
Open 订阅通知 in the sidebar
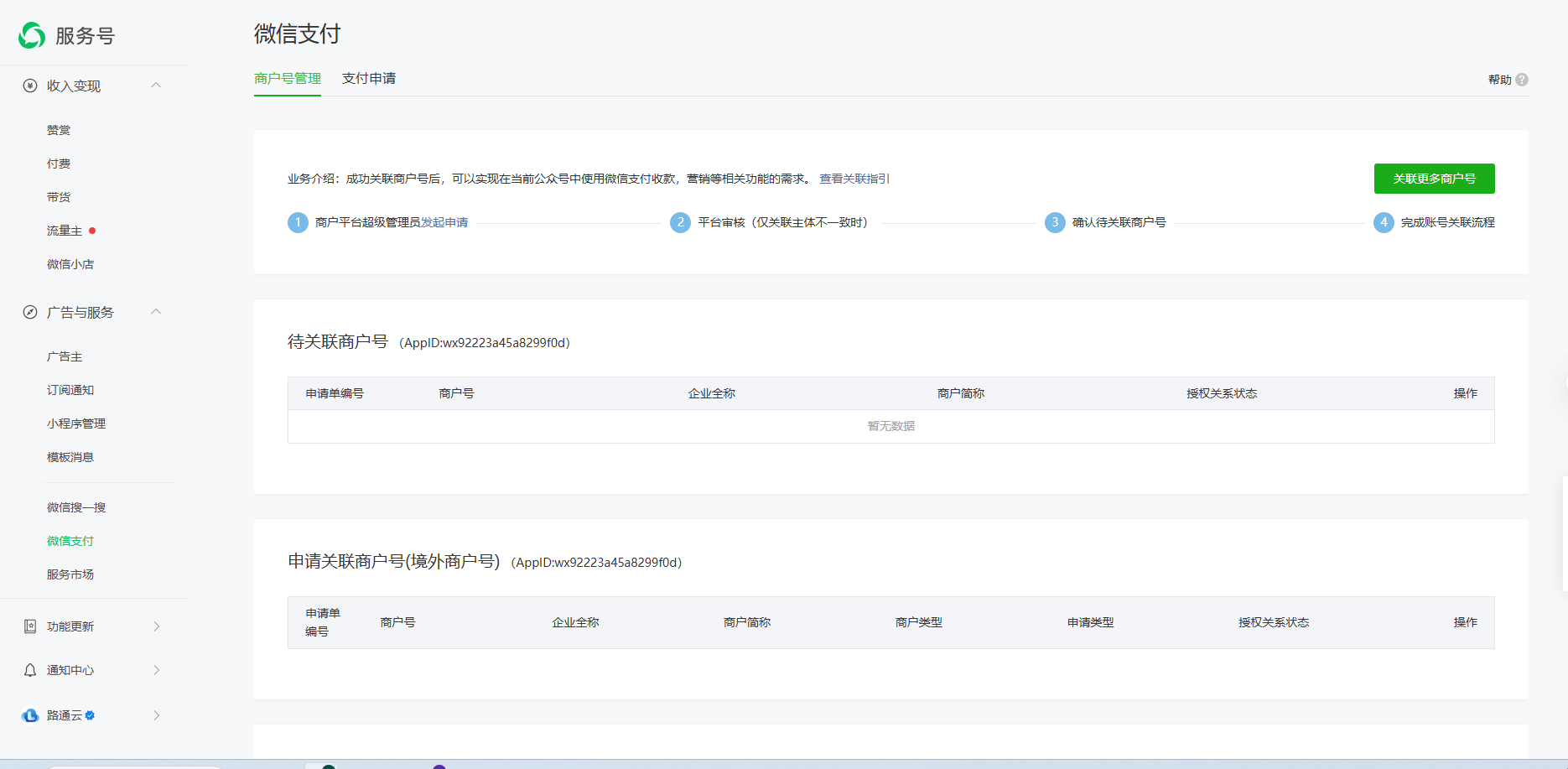tap(70, 390)
